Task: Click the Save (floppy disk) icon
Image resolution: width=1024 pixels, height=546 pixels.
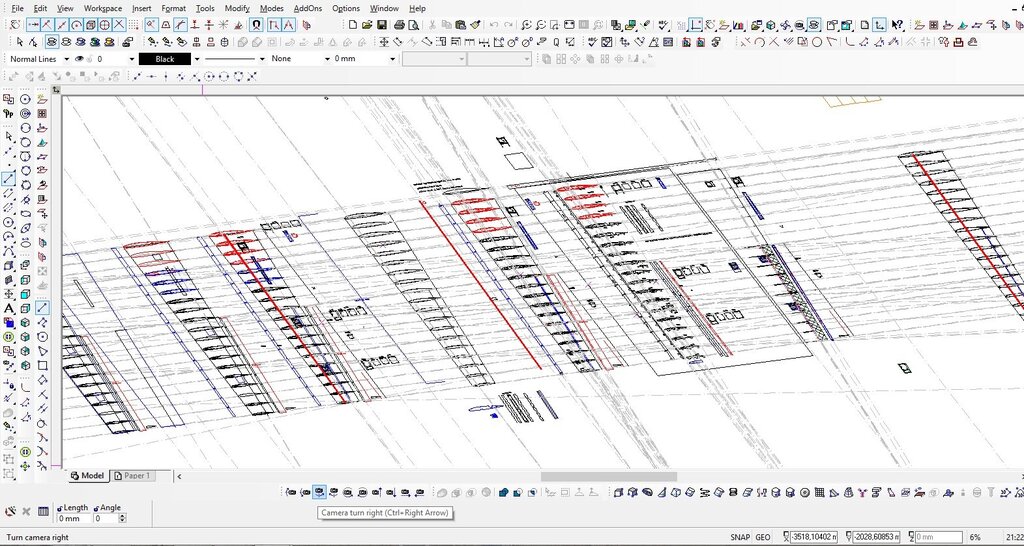Action: click(x=383, y=25)
